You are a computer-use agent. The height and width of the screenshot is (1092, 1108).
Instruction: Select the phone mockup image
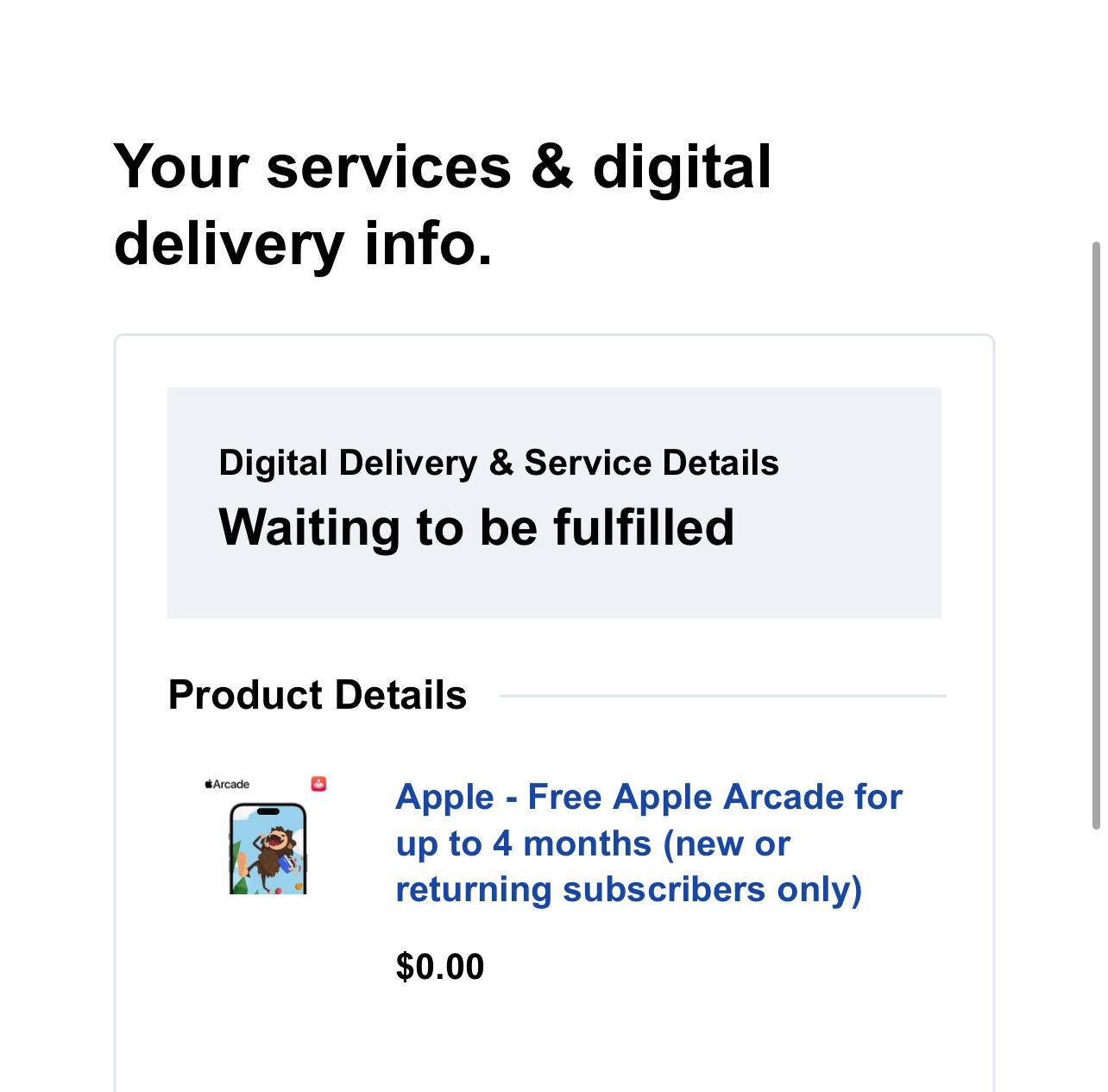coord(268,849)
